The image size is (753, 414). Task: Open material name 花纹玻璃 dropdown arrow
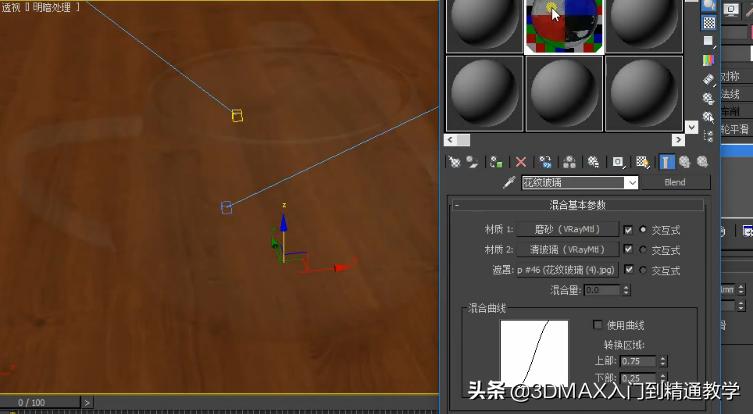point(632,183)
